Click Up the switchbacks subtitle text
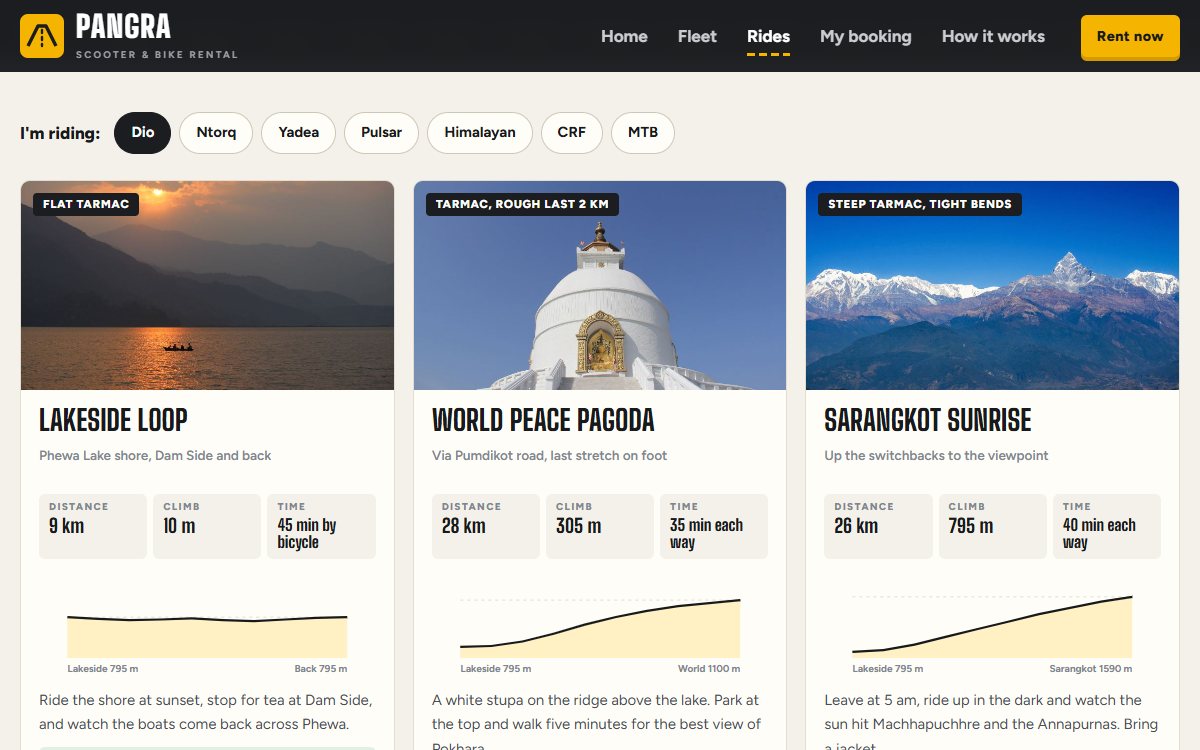 (936, 455)
